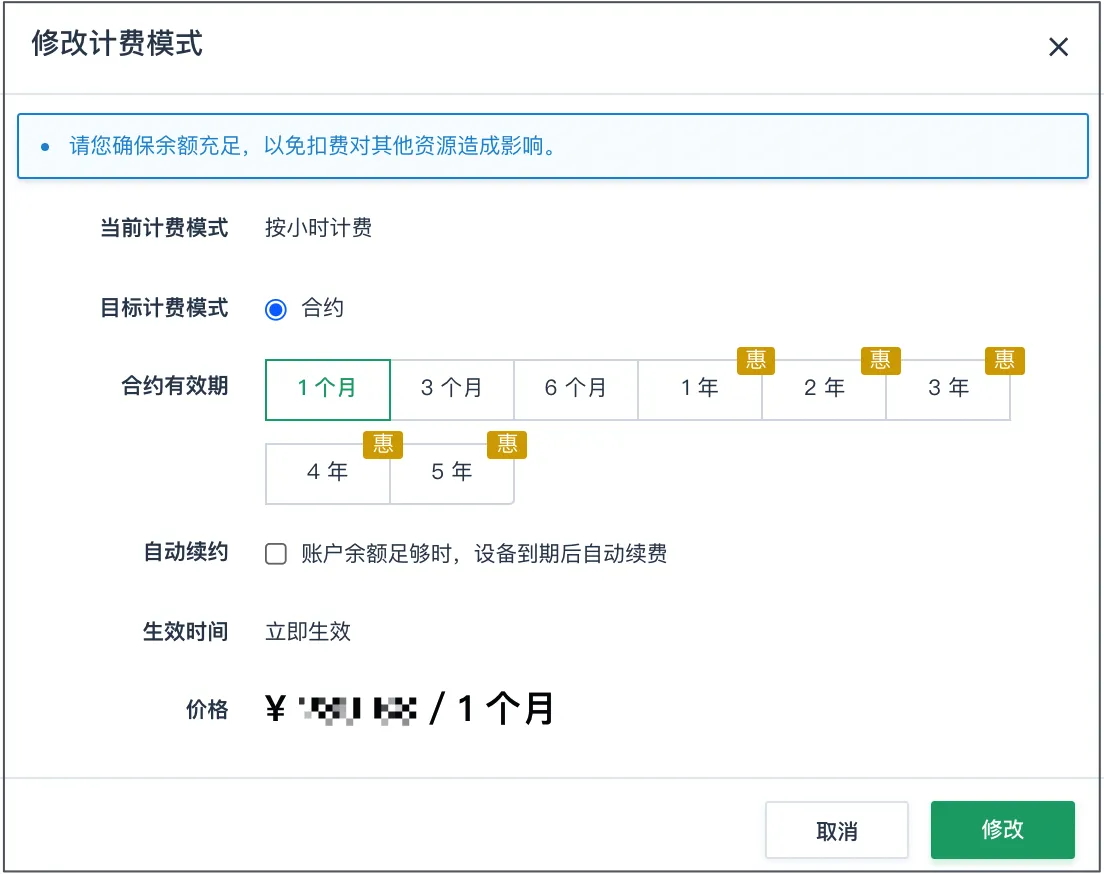
Task: Select the 1 年 contract option
Action: coord(700,389)
